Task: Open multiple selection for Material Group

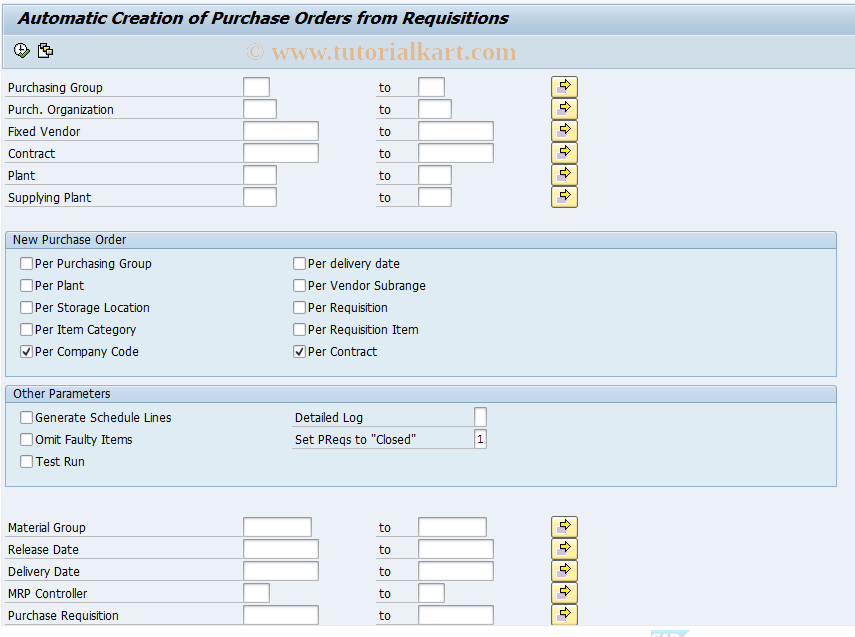Action: tap(564, 526)
